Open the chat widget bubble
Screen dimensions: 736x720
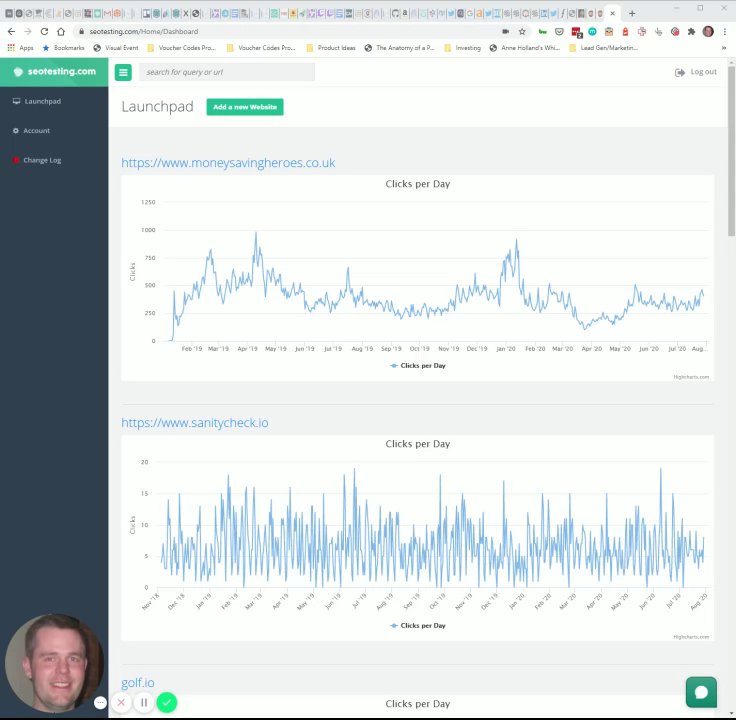coord(701,691)
